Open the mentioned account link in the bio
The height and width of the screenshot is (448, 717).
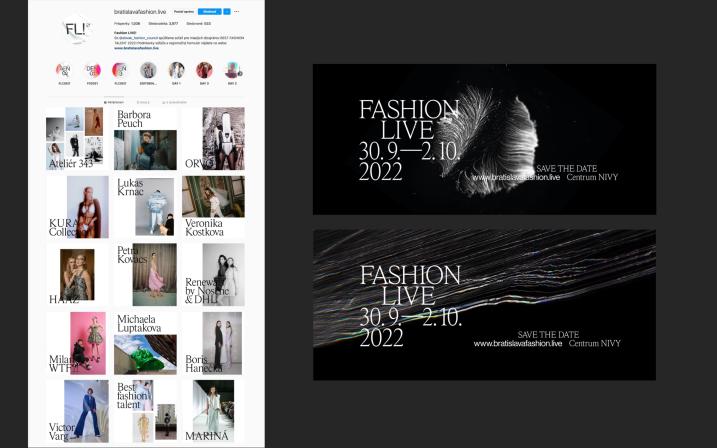(x=137, y=38)
